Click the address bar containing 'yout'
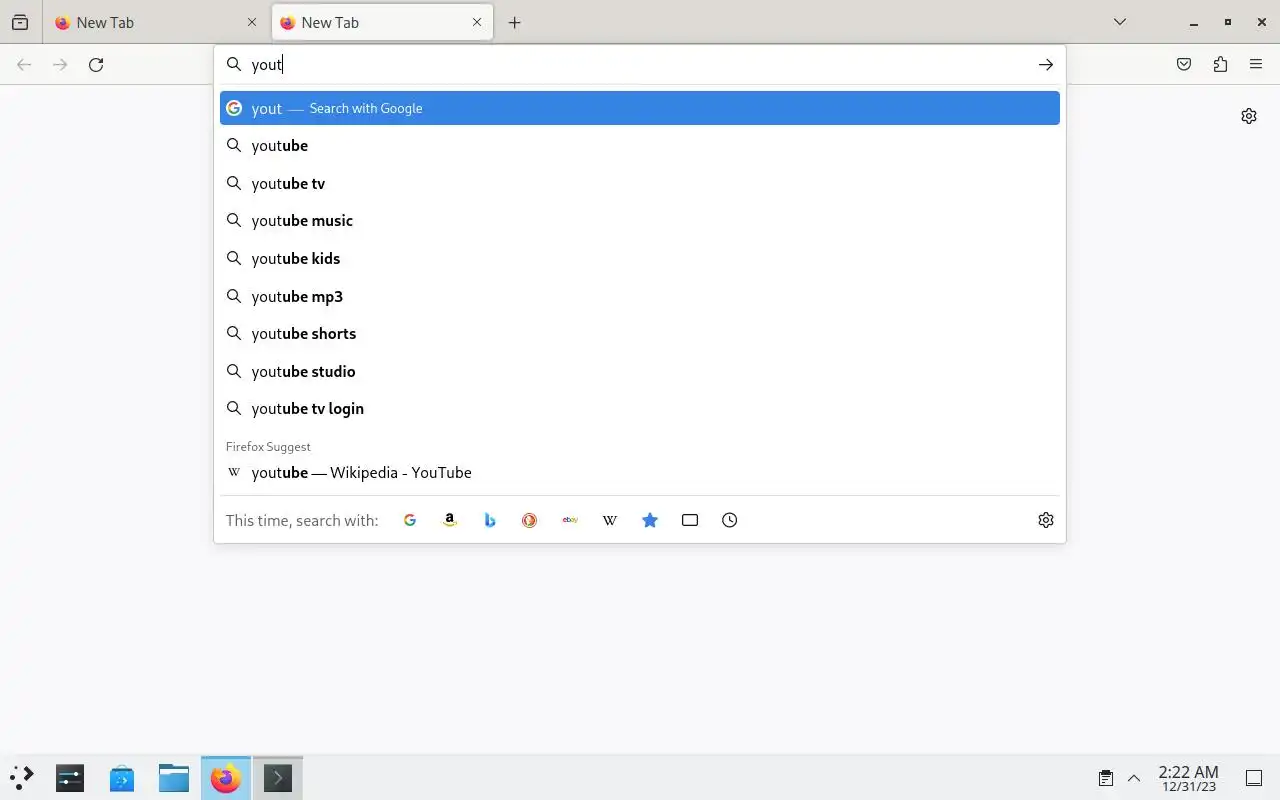The width and height of the screenshot is (1280, 800). (640, 65)
